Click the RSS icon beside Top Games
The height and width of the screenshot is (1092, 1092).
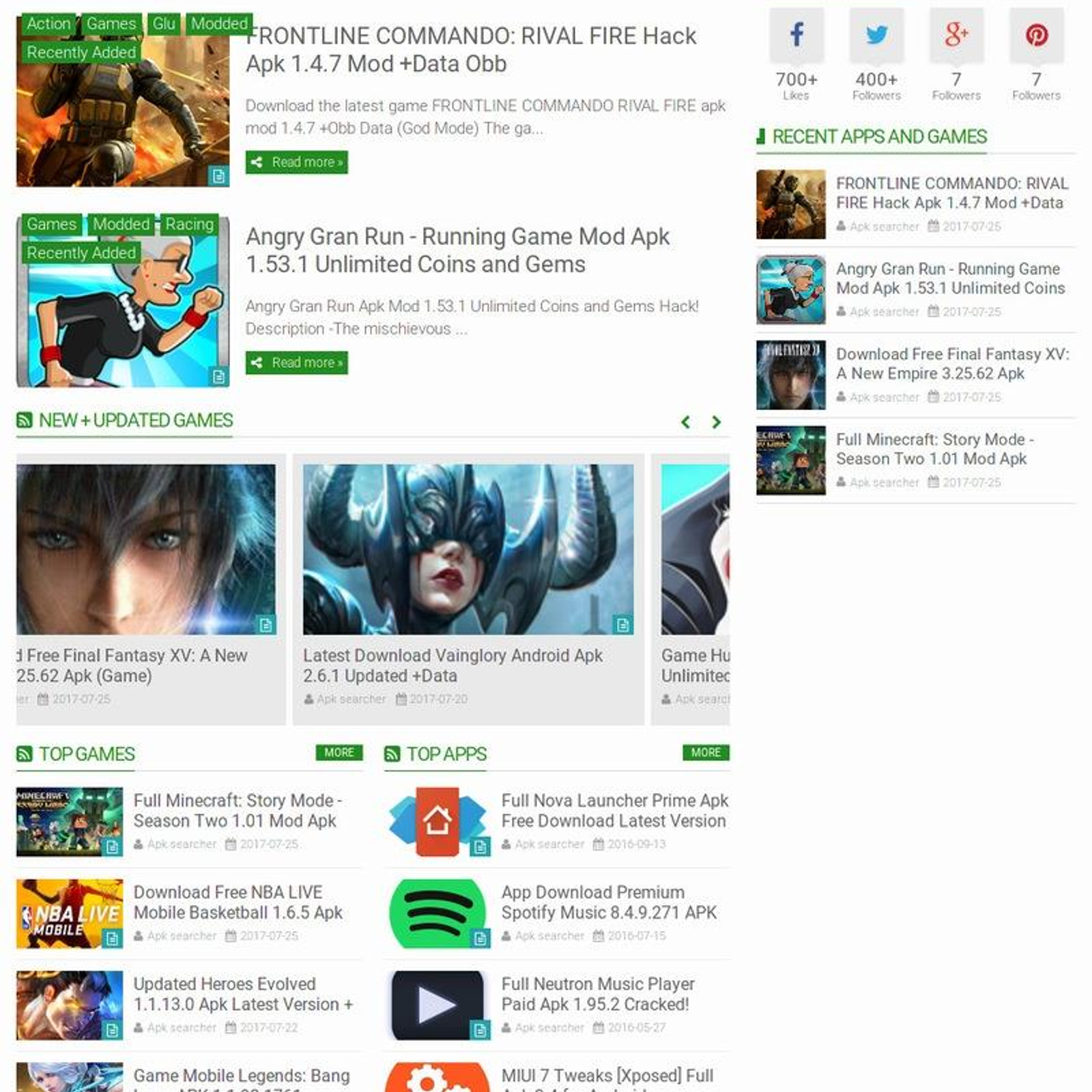(x=25, y=754)
